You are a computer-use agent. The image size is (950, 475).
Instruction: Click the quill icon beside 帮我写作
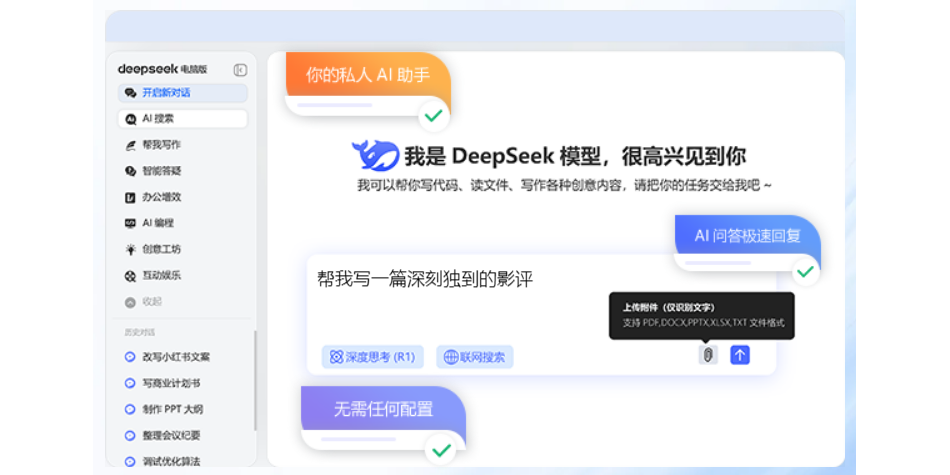tap(130, 145)
